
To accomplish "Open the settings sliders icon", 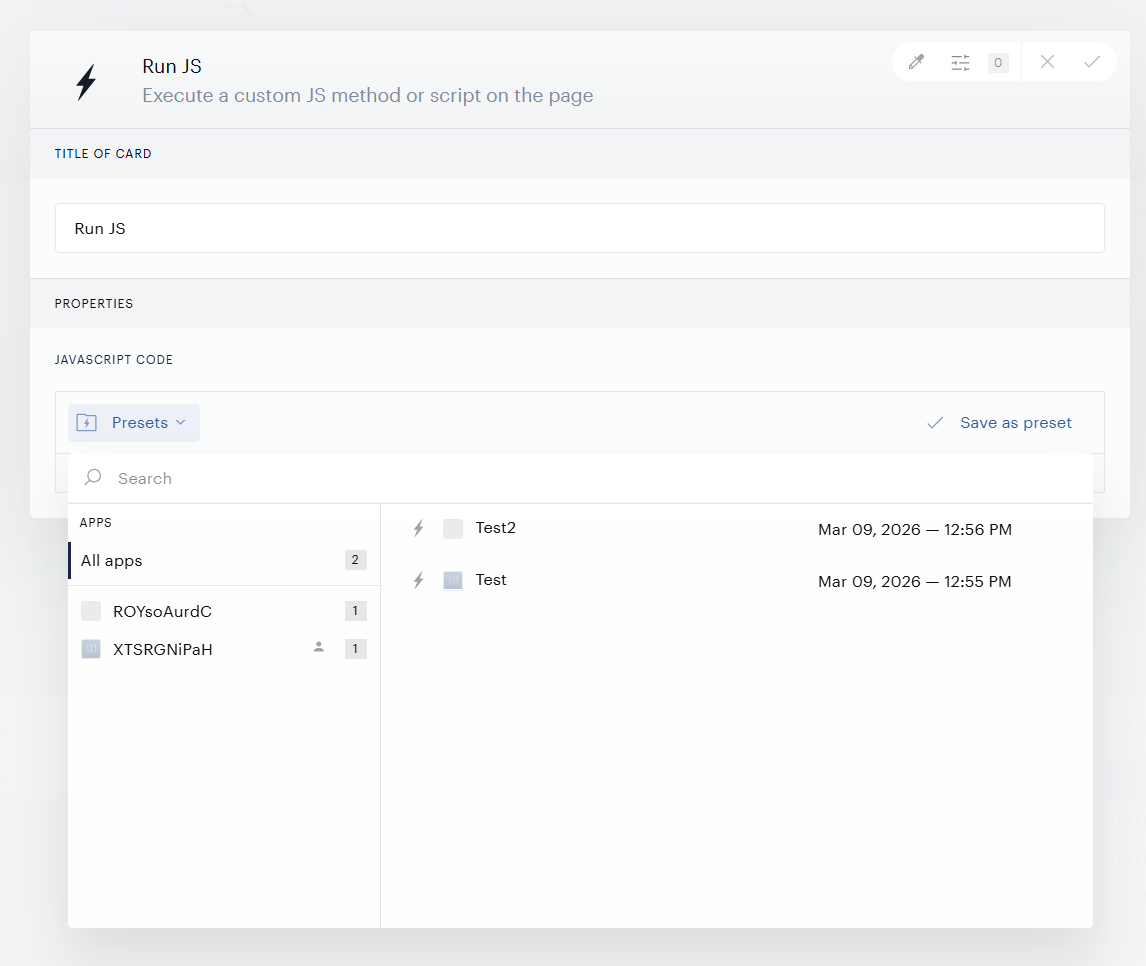I will click(960, 63).
